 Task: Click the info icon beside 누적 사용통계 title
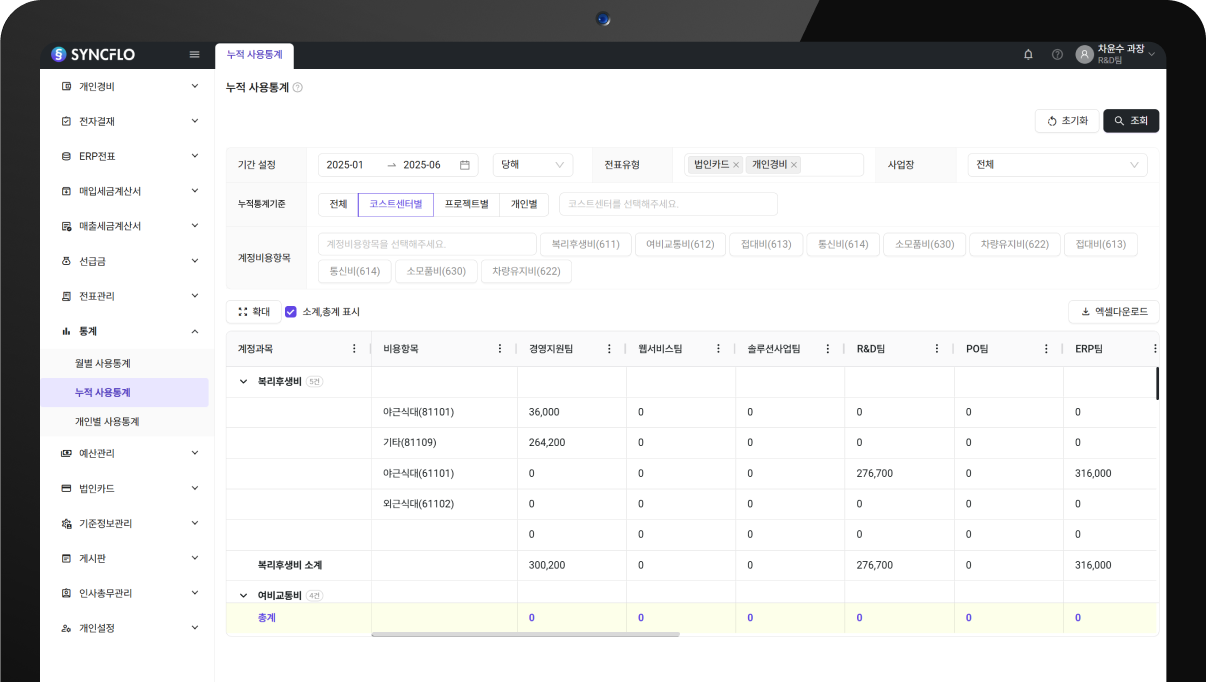[x=298, y=88]
